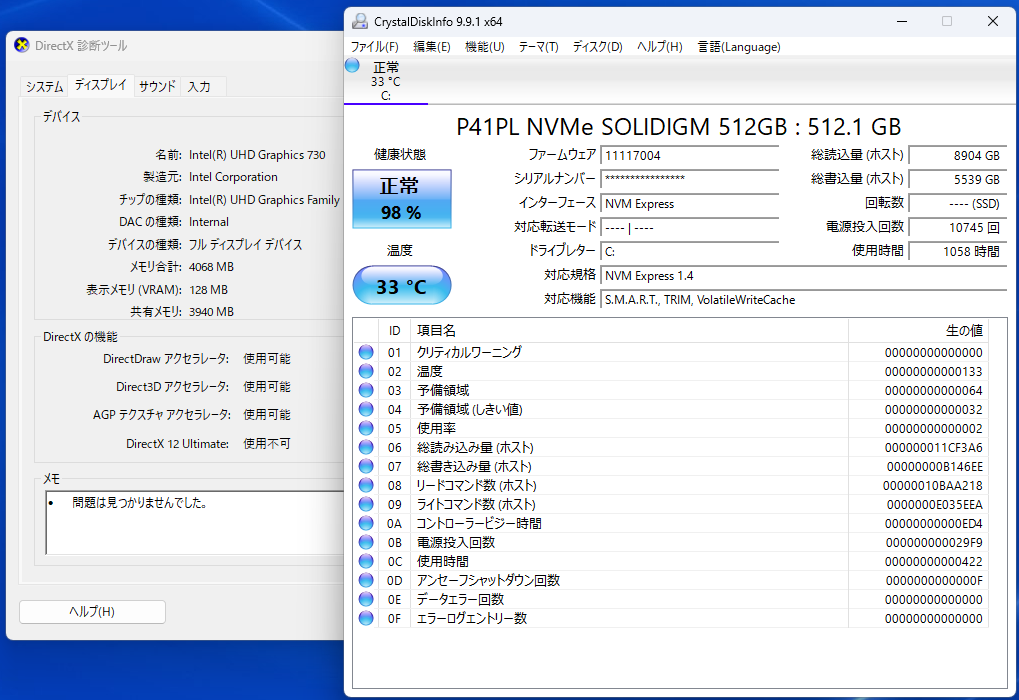
Task: Click the 総書込量 value 5539 GB
Action: (x=957, y=179)
